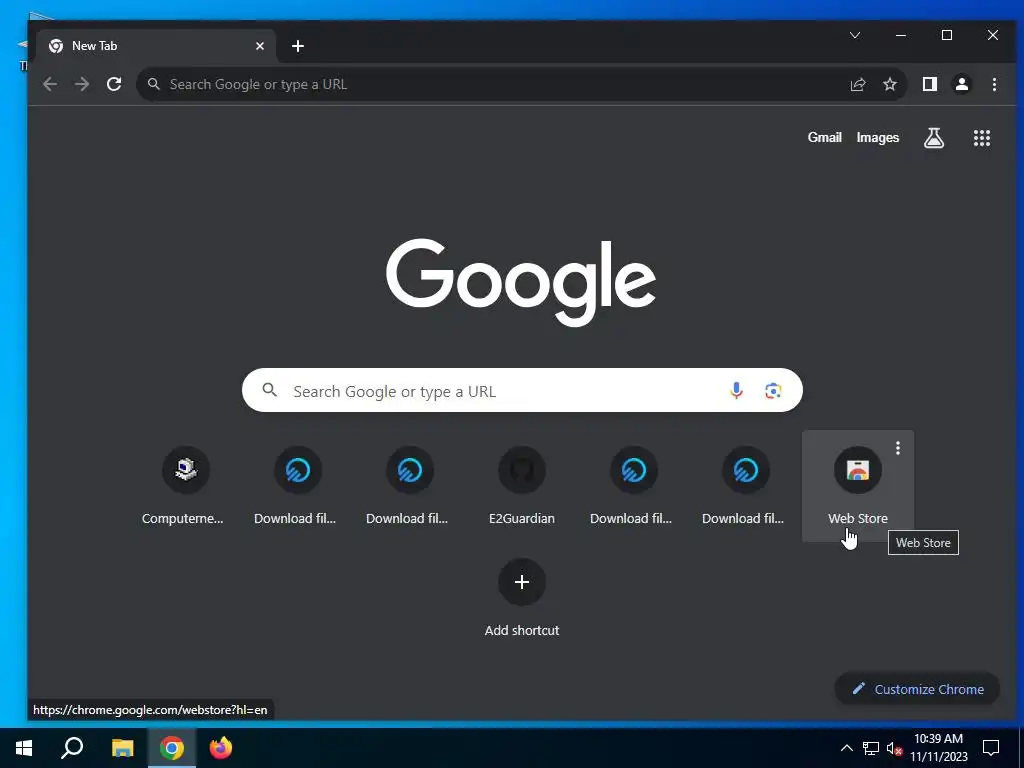Screen dimensions: 1024x768
Task: Open the Web Store shortcut tile
Action: pyautogui.click(x=857, y=486)
